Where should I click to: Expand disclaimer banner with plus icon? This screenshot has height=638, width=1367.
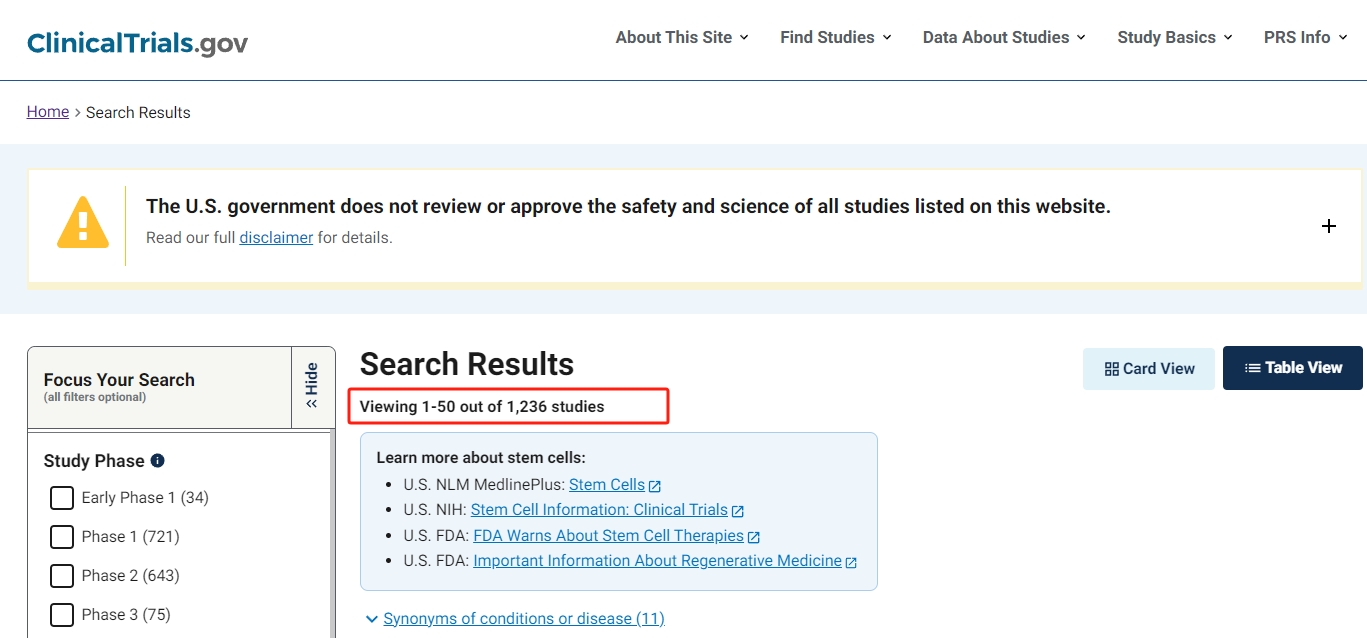point(1329,226)
